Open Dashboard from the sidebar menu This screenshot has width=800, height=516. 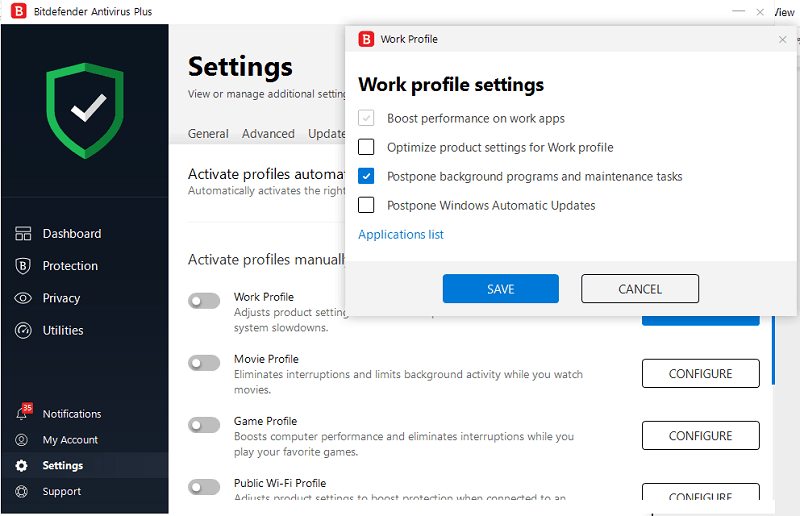pos(72,234)
